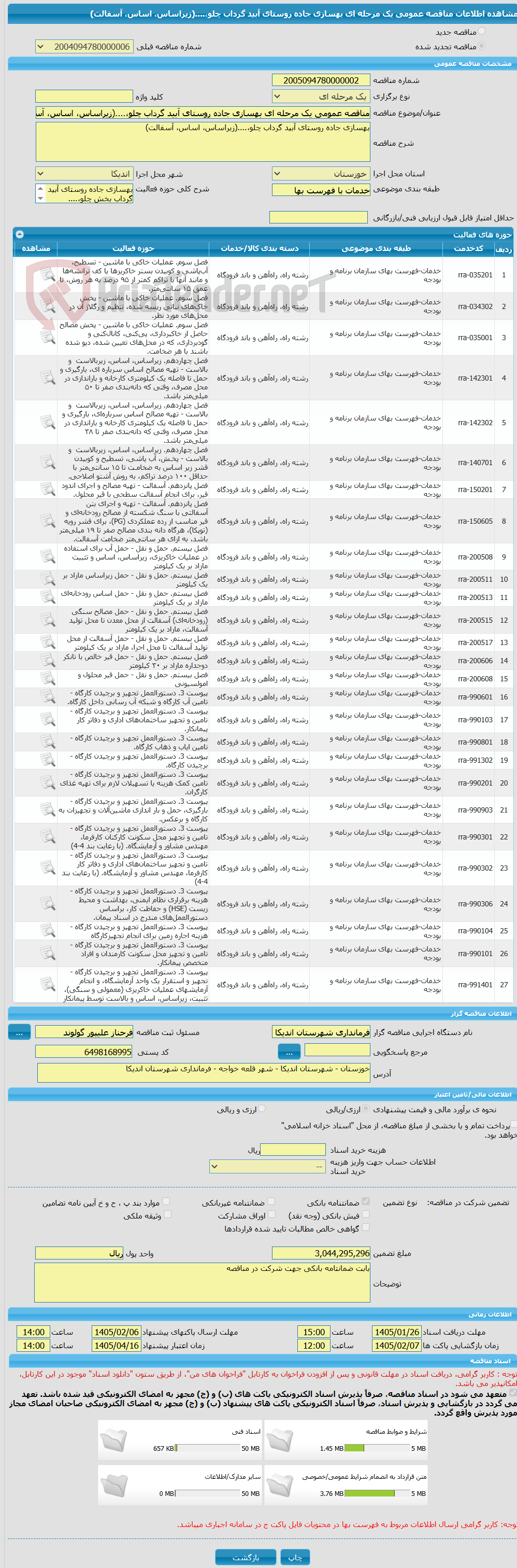
Task: Toggle the ضمانتنامه بانکی checkbox
Action: coord(366,1201)
